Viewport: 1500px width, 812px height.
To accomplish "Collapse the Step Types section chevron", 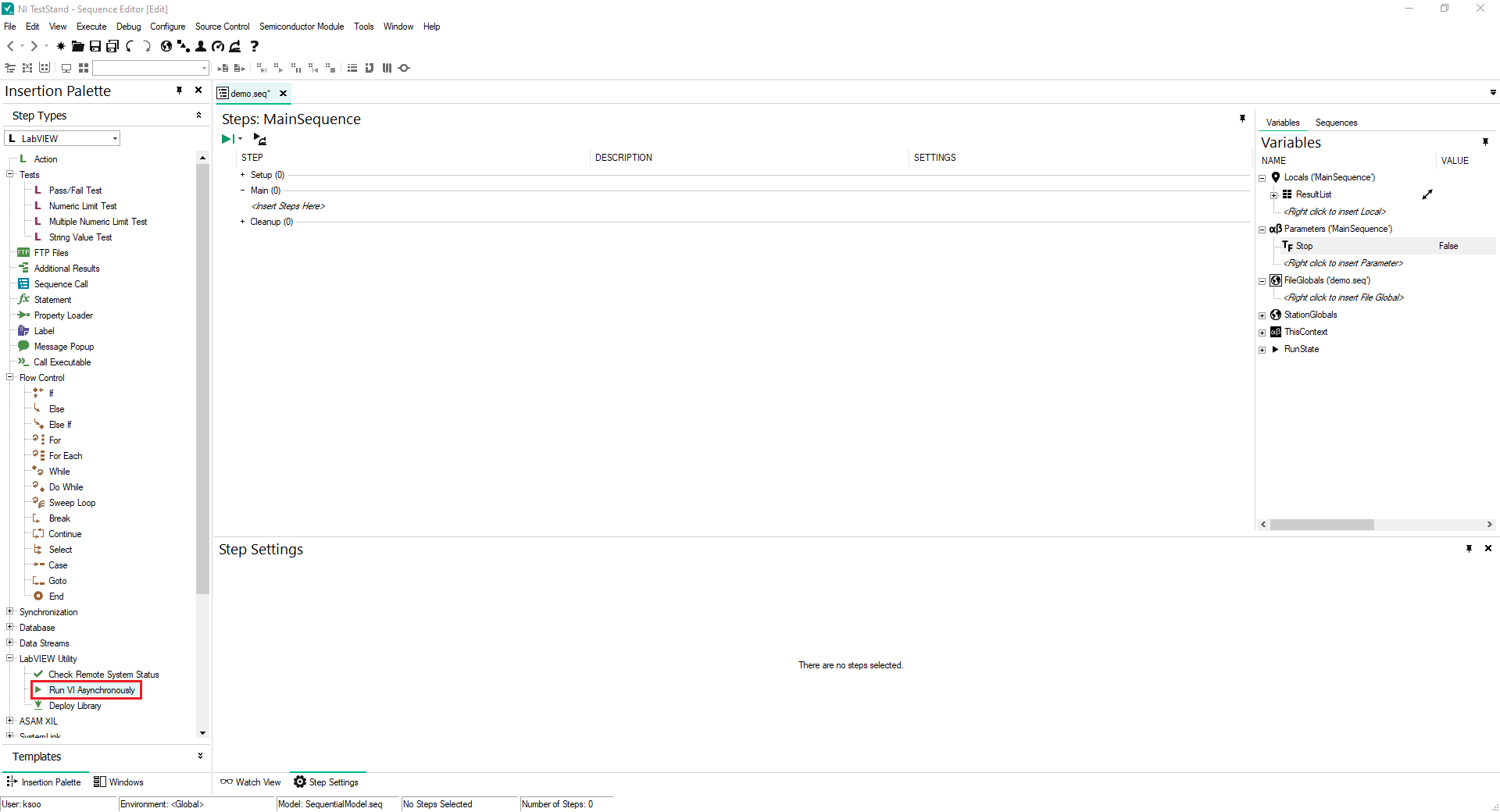I will (x=198, y=116).
